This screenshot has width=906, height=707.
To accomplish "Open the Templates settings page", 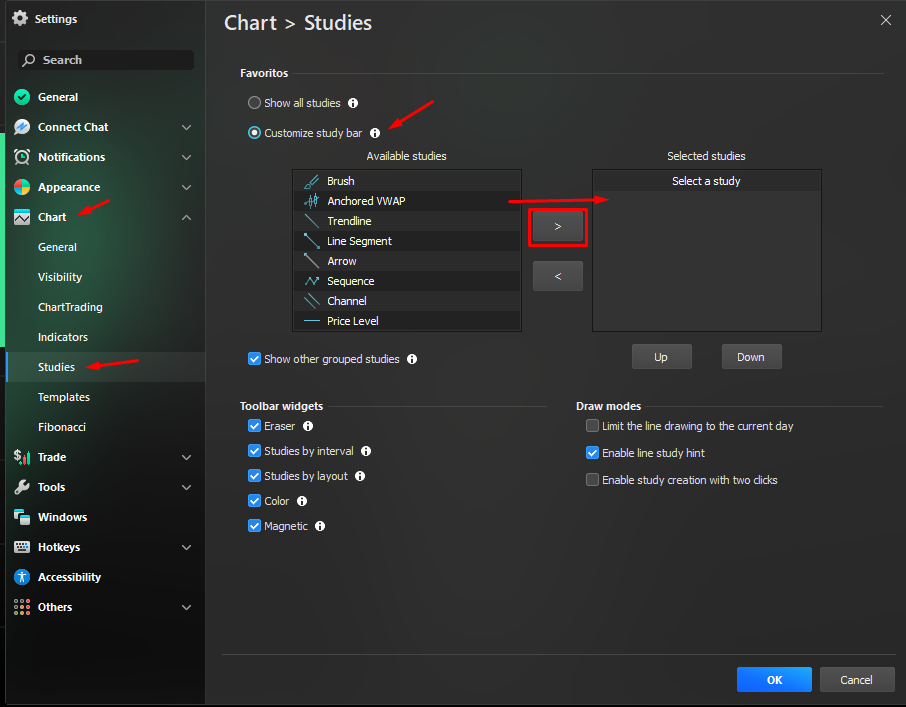I will (63, 397).
